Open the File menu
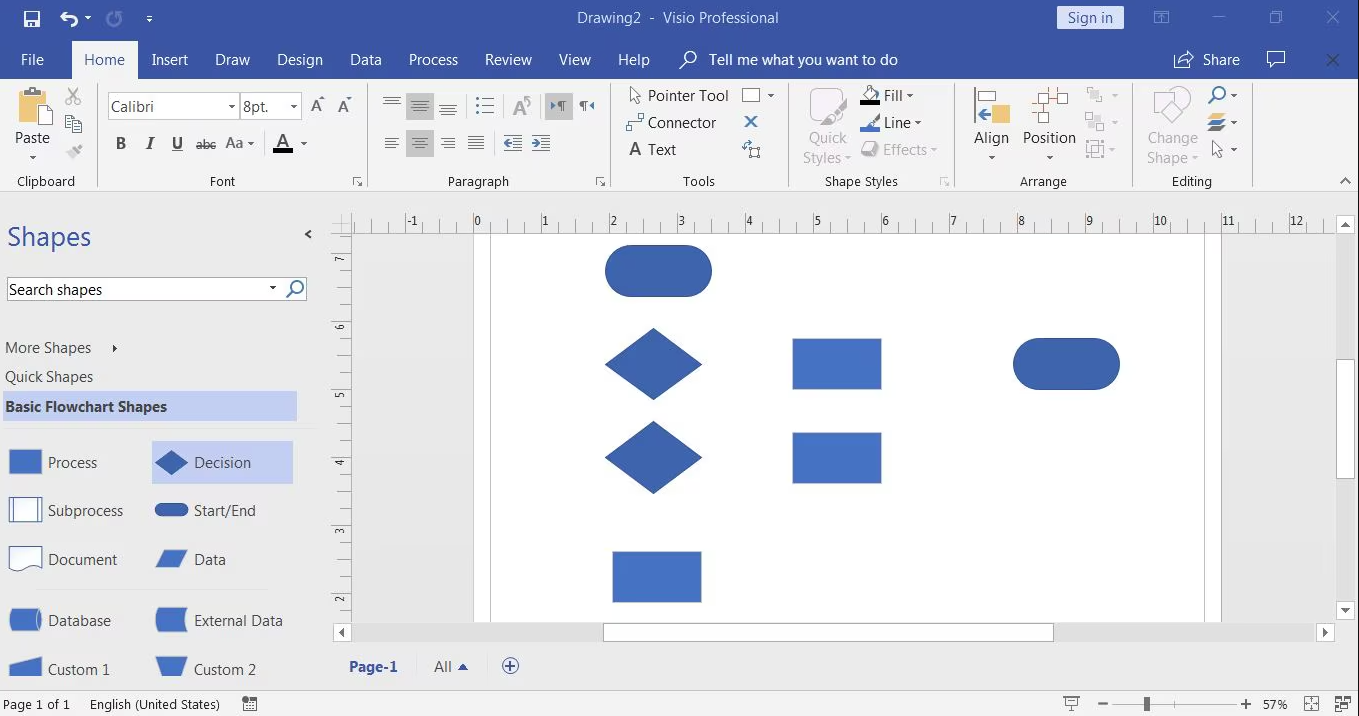 (32, 60)
